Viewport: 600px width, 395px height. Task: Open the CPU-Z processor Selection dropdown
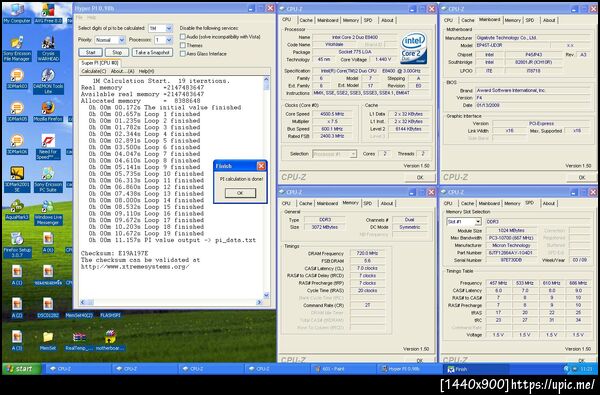click(x=334, y=154)
